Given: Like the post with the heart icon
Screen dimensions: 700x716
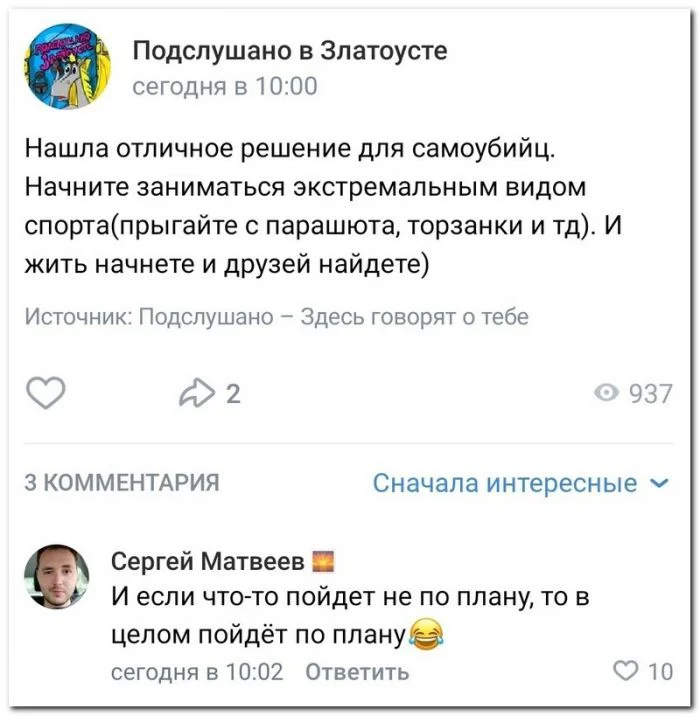Looking at the screenshot, I should coord(46,394).
